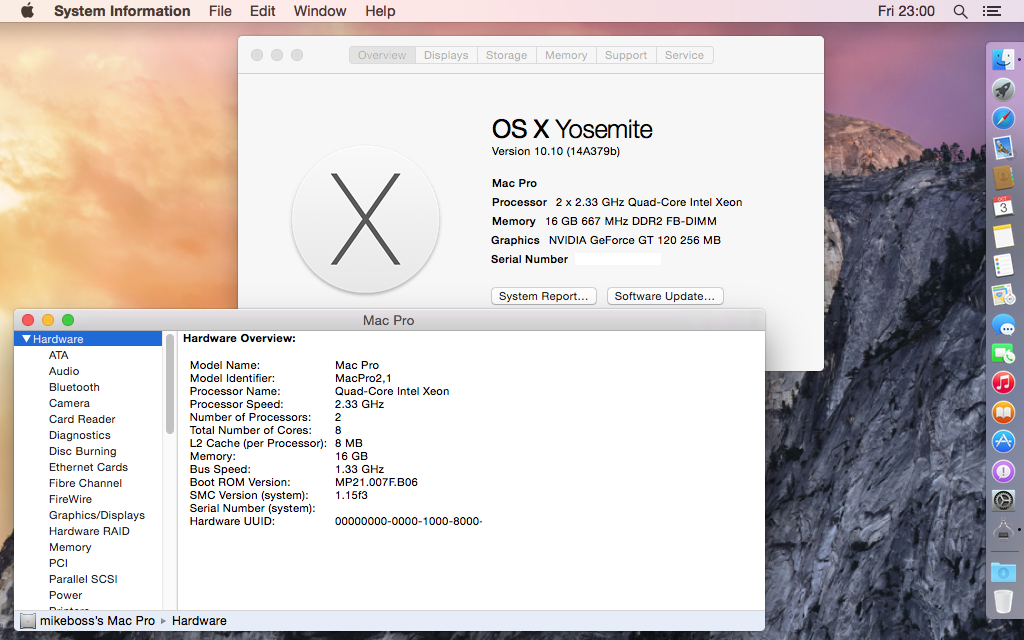
Task: Click the SMC version value 1.15f3
Action: click(x=351, y=495)
